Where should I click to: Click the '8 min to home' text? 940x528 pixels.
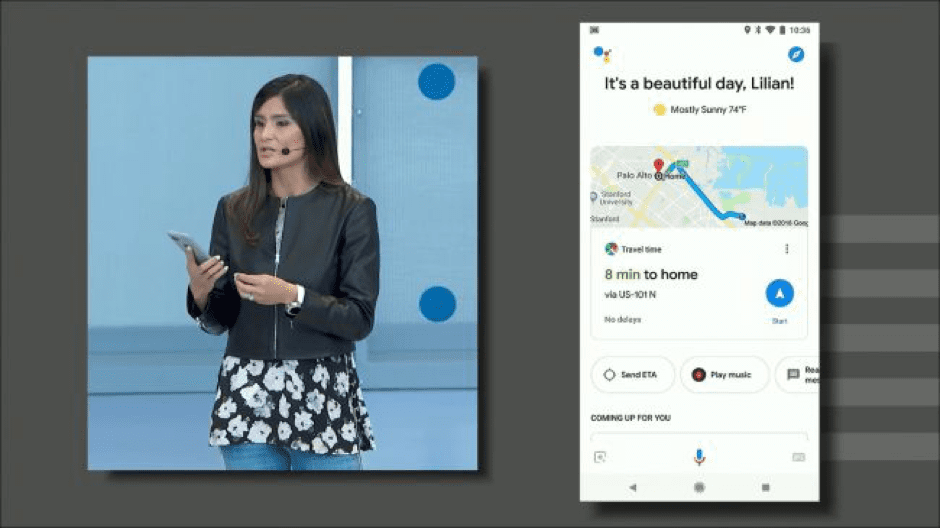click(x=651, y=274)
